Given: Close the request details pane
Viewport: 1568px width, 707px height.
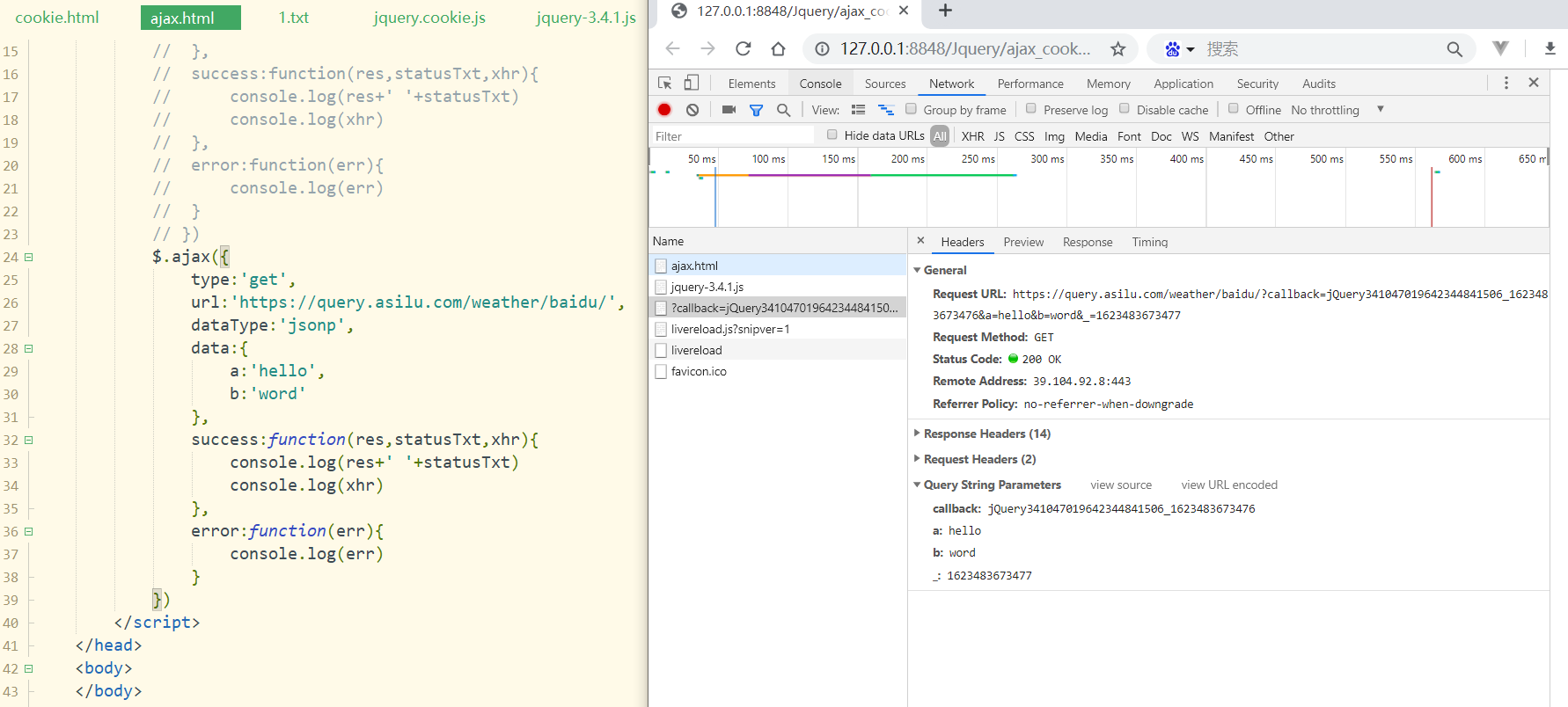Looking at the screenshot, I should click(x=920, y=241).
